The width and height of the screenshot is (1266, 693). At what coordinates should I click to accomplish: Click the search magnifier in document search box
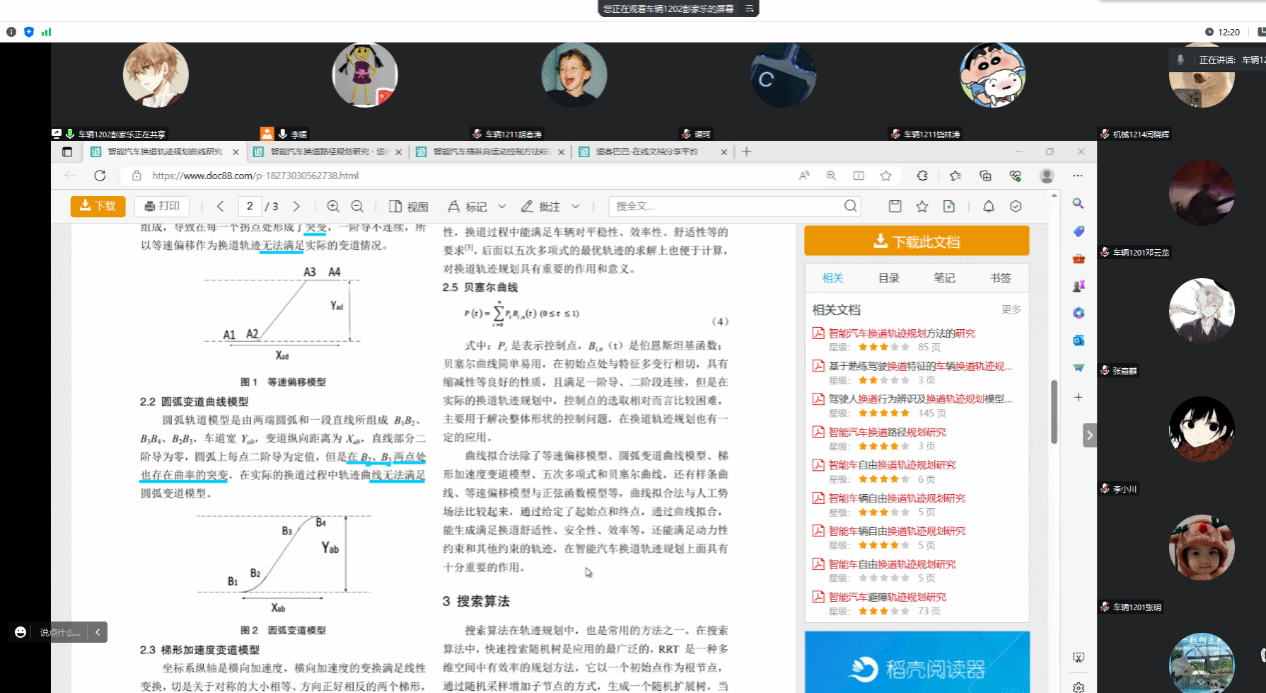pyautogui.click(x=850, y=206)
